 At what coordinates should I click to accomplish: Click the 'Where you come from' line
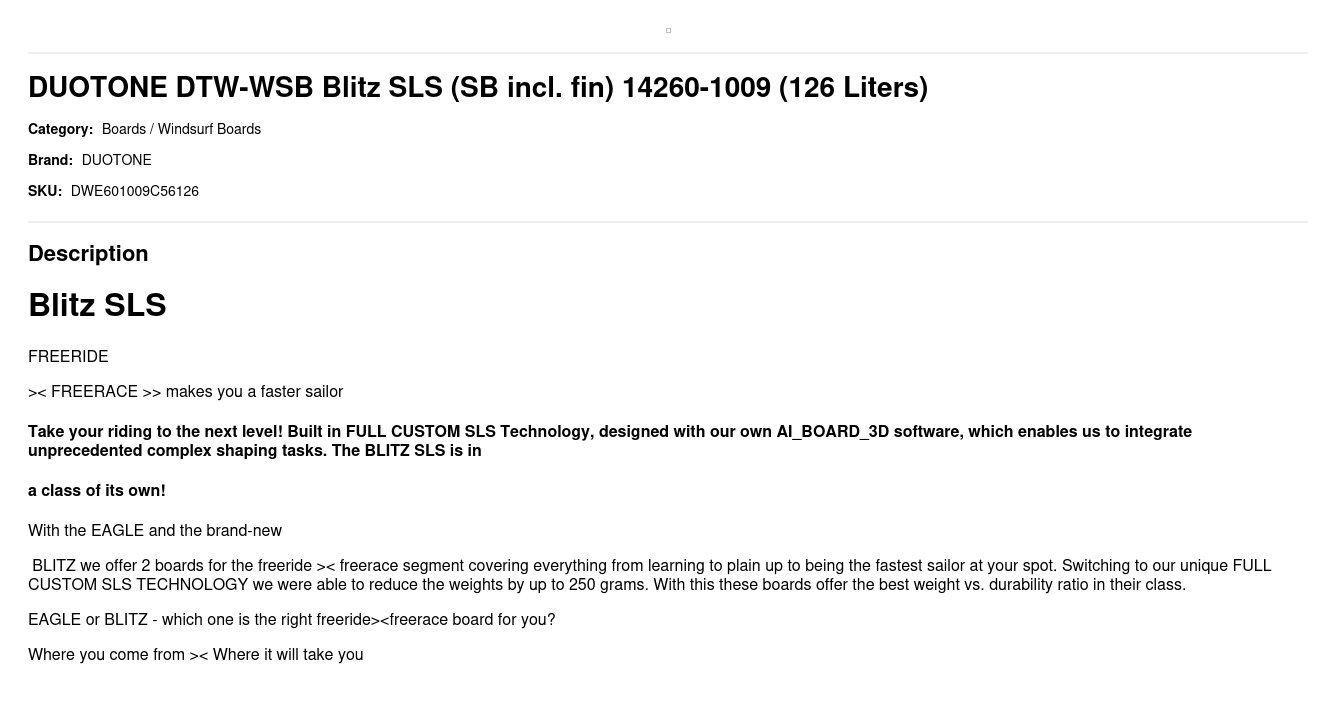(x=195, y=655)
